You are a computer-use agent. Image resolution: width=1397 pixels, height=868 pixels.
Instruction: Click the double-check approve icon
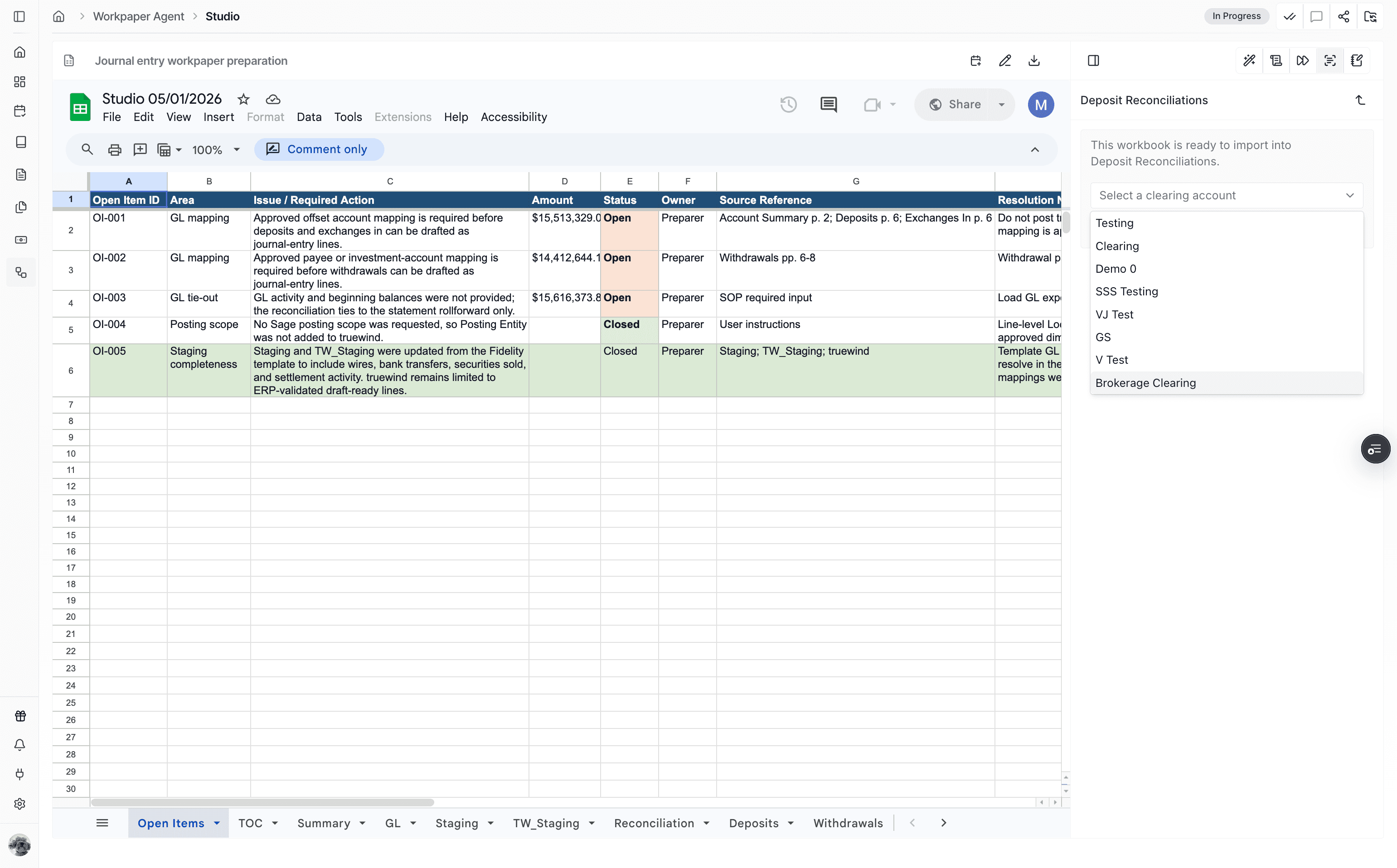[x=1290, y=16]
